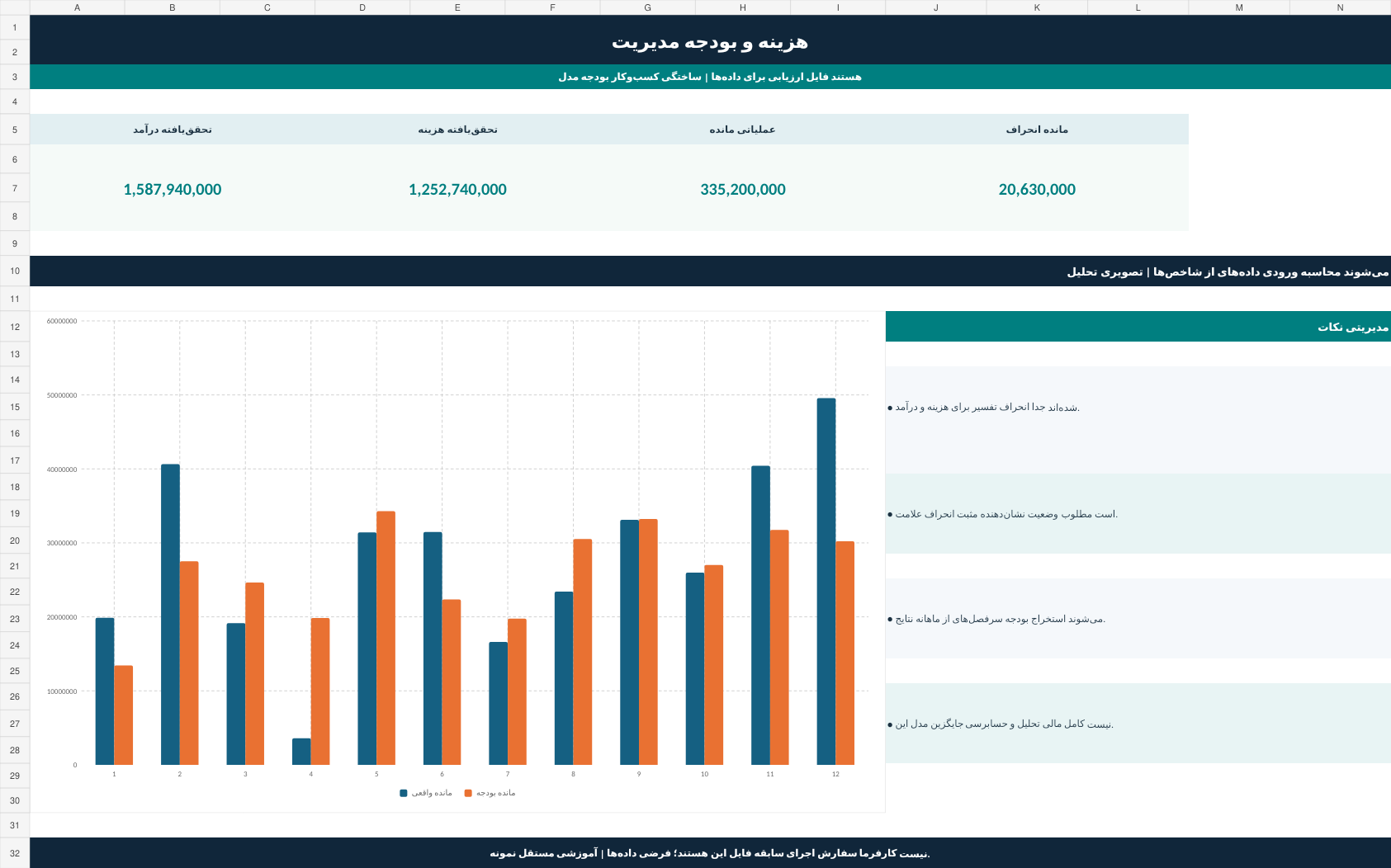Screen dimensions: 1391x868
Task: Select the 1,587,940,000 value cell
Action: [173, 189]
